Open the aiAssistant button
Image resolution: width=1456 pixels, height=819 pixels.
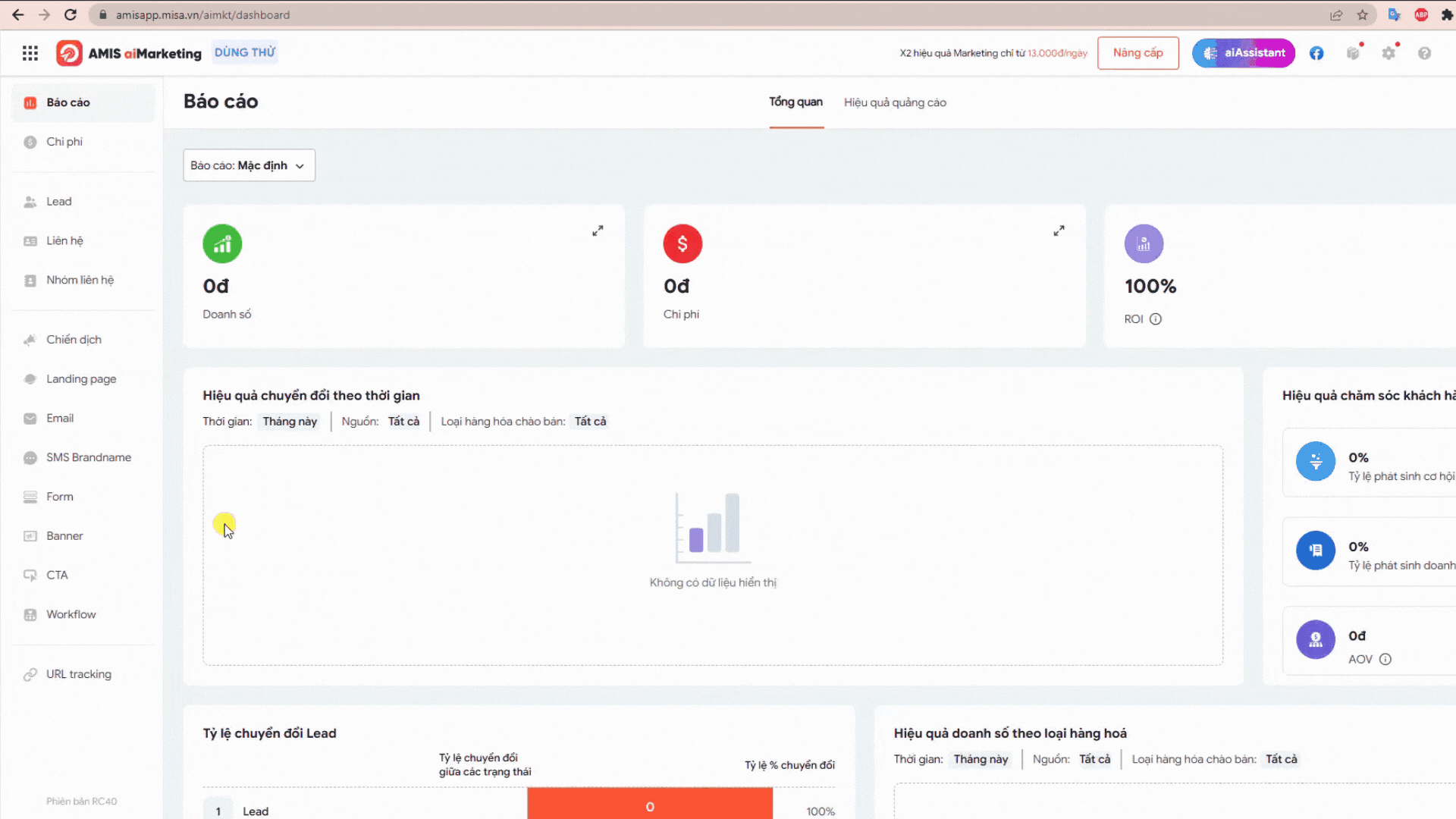point(1243,53)
